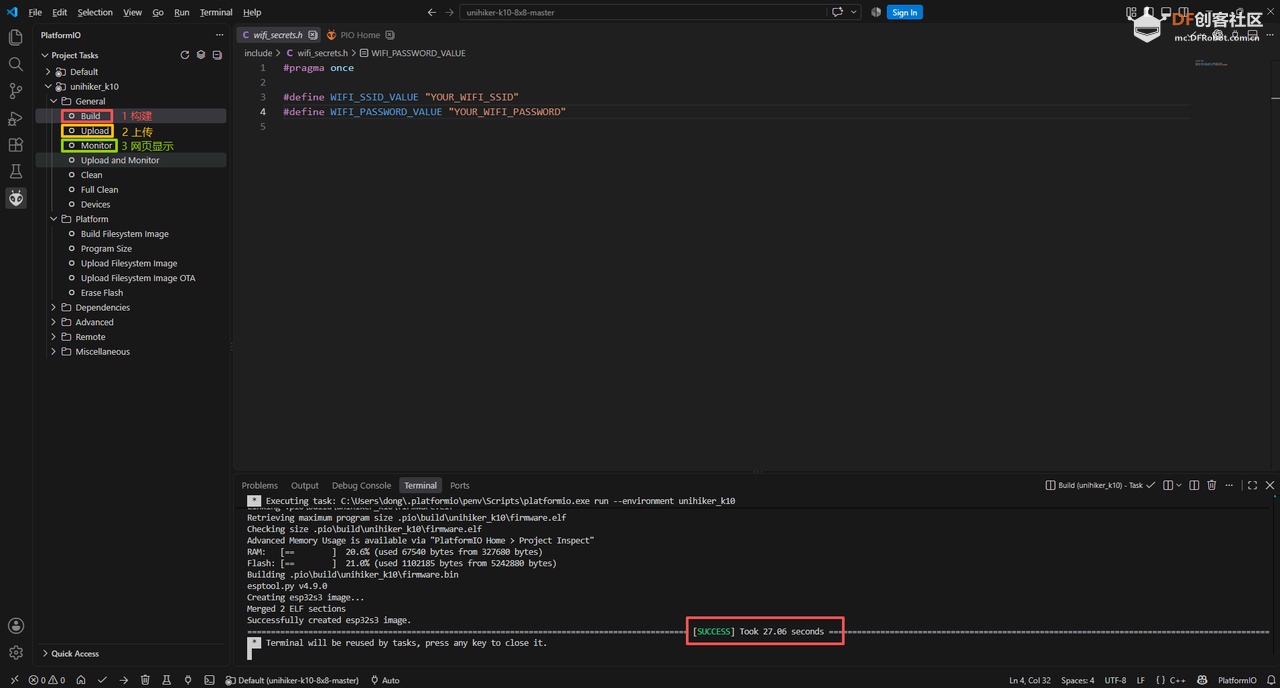Open the PlatformIO sidebar more actions ellipsis
Viewport: 1280px width, 688px height.
pos(219,35)
